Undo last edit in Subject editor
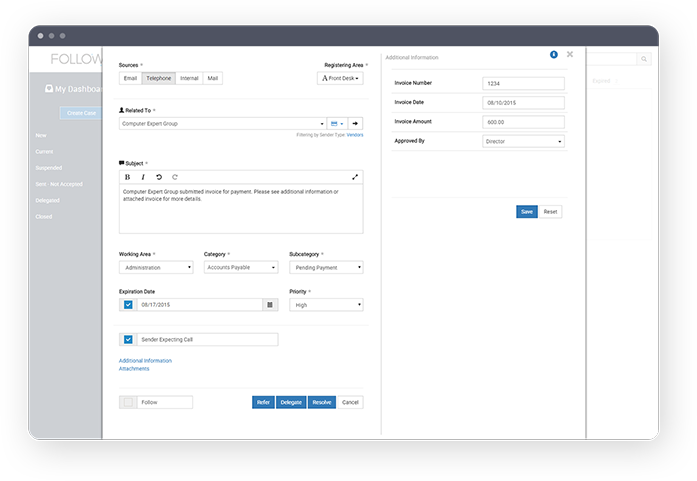This screenshot has height=481, width=697. 159,177
